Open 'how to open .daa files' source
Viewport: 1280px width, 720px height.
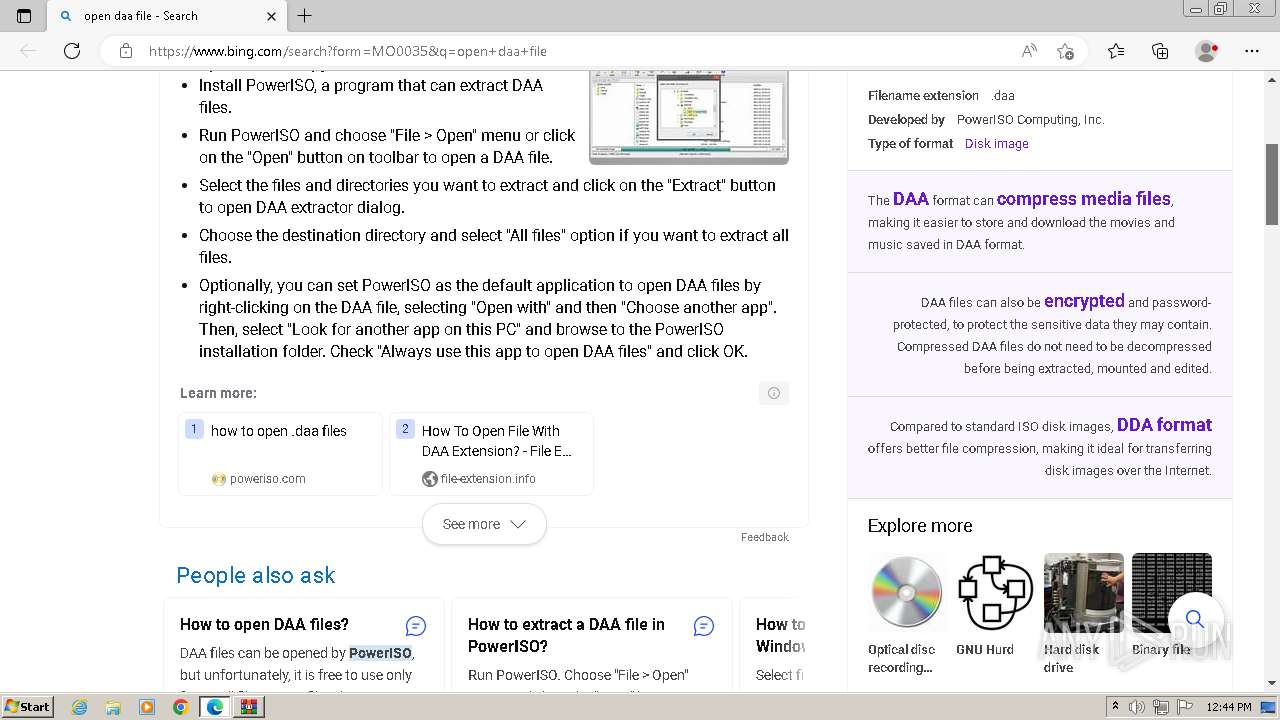click(281, 454)
